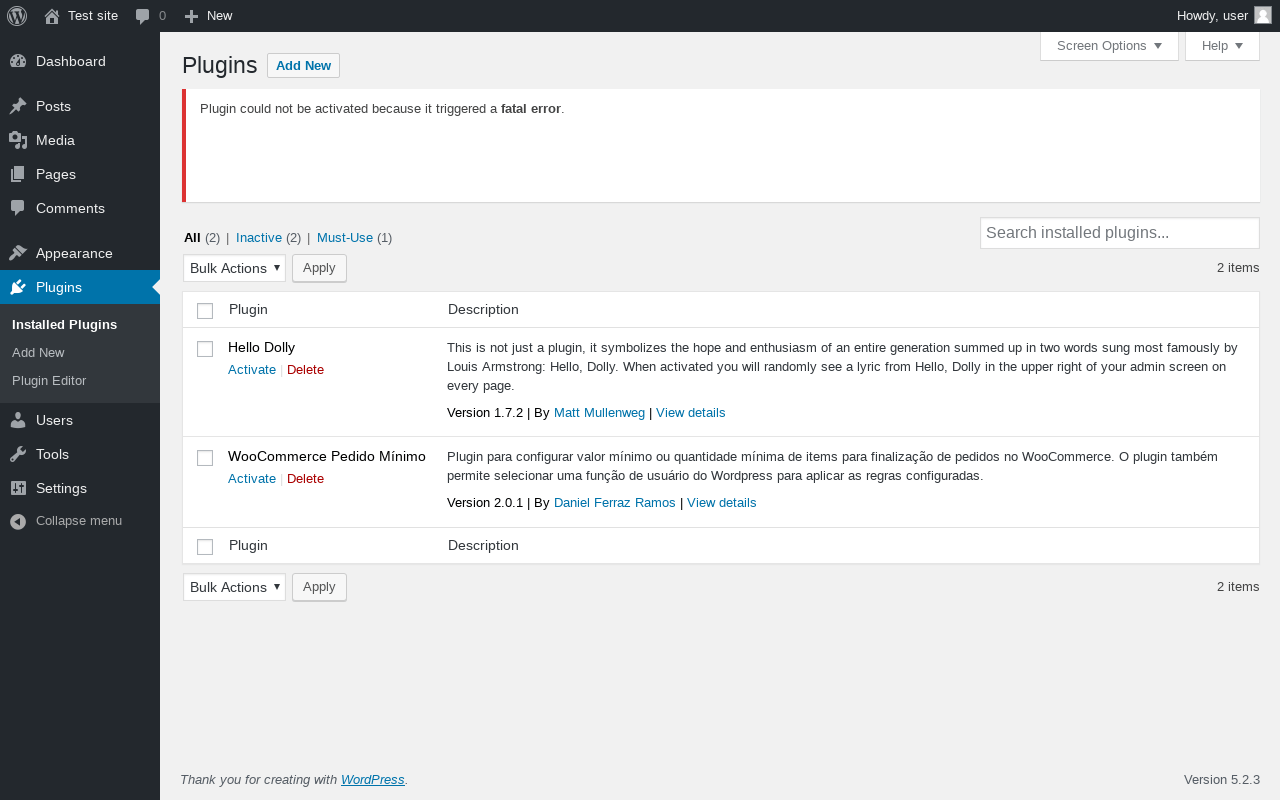1280x800 pixels.
Task: Activate the Hello Dolly plugin
Action: [252, 369]
